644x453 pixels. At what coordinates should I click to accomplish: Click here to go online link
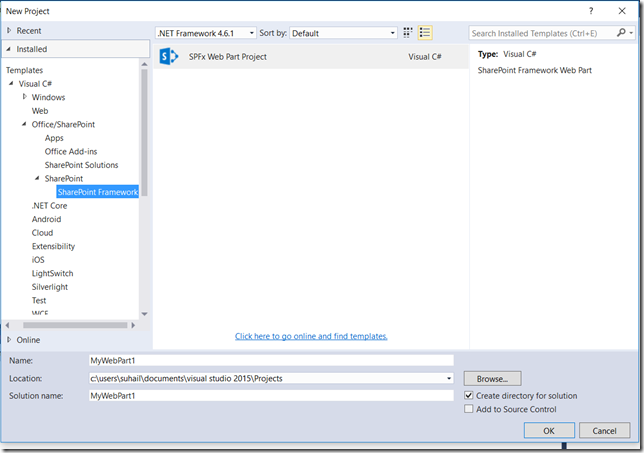coord(311,336)
